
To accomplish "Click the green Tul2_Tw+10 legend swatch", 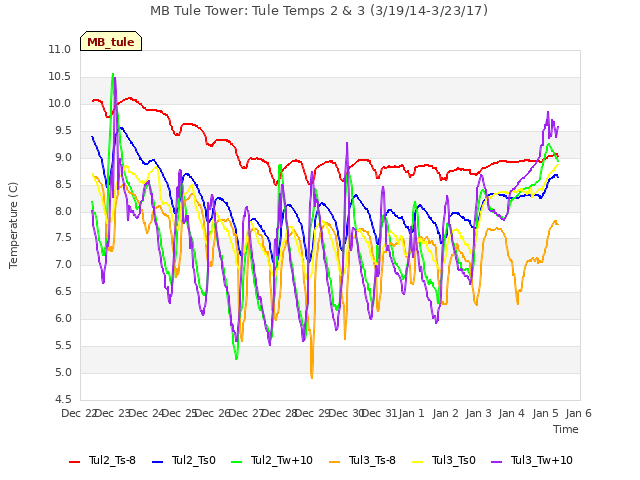I will click(x=236, y=461).
